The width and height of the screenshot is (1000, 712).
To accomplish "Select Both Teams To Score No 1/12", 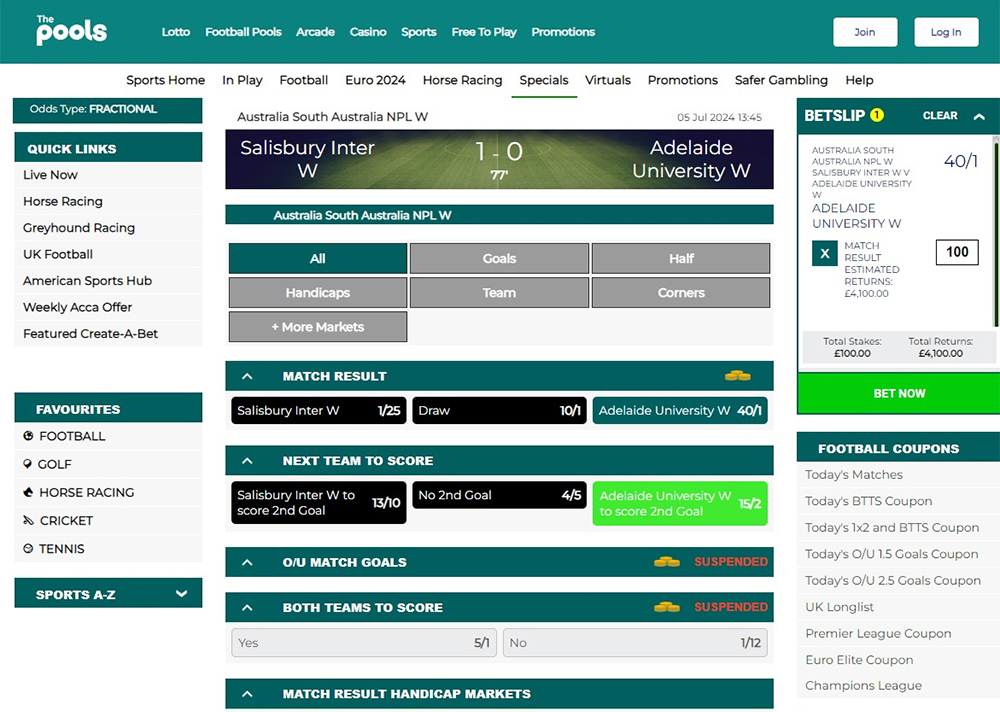I will coord(635,642).
